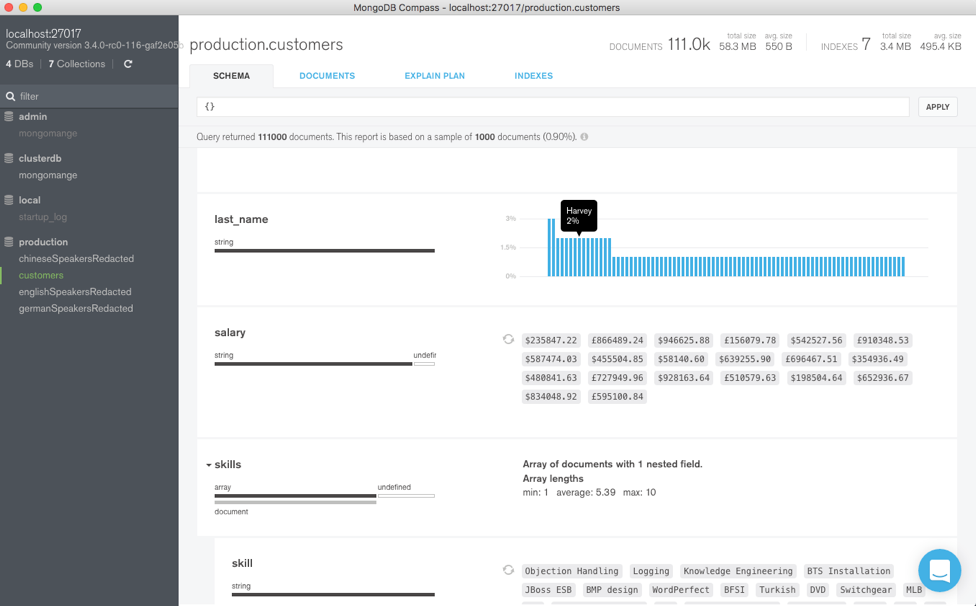Click the Apply button
976x606 pixels.
[x=937, y=107]
